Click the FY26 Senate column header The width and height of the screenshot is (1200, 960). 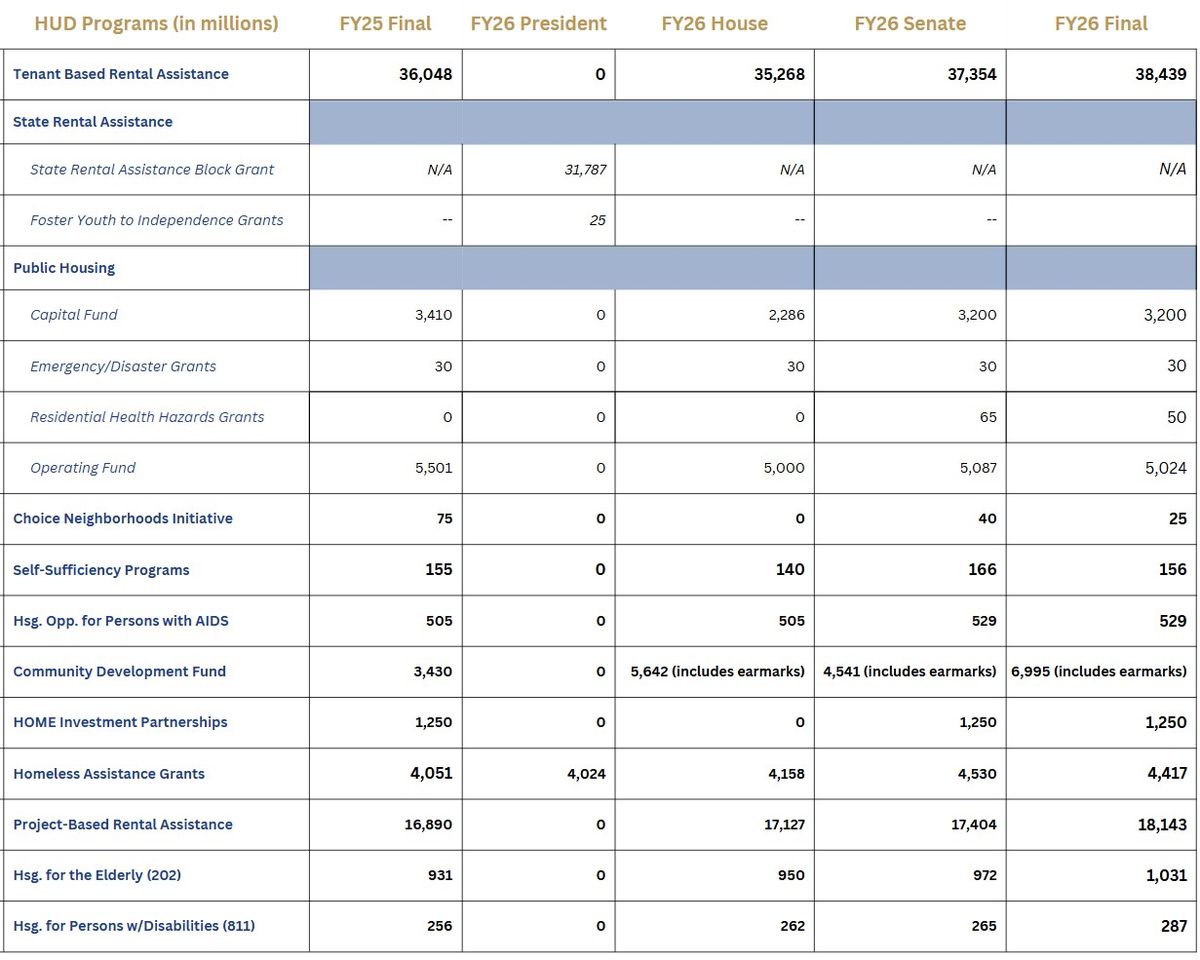click(x=910, y=23)
